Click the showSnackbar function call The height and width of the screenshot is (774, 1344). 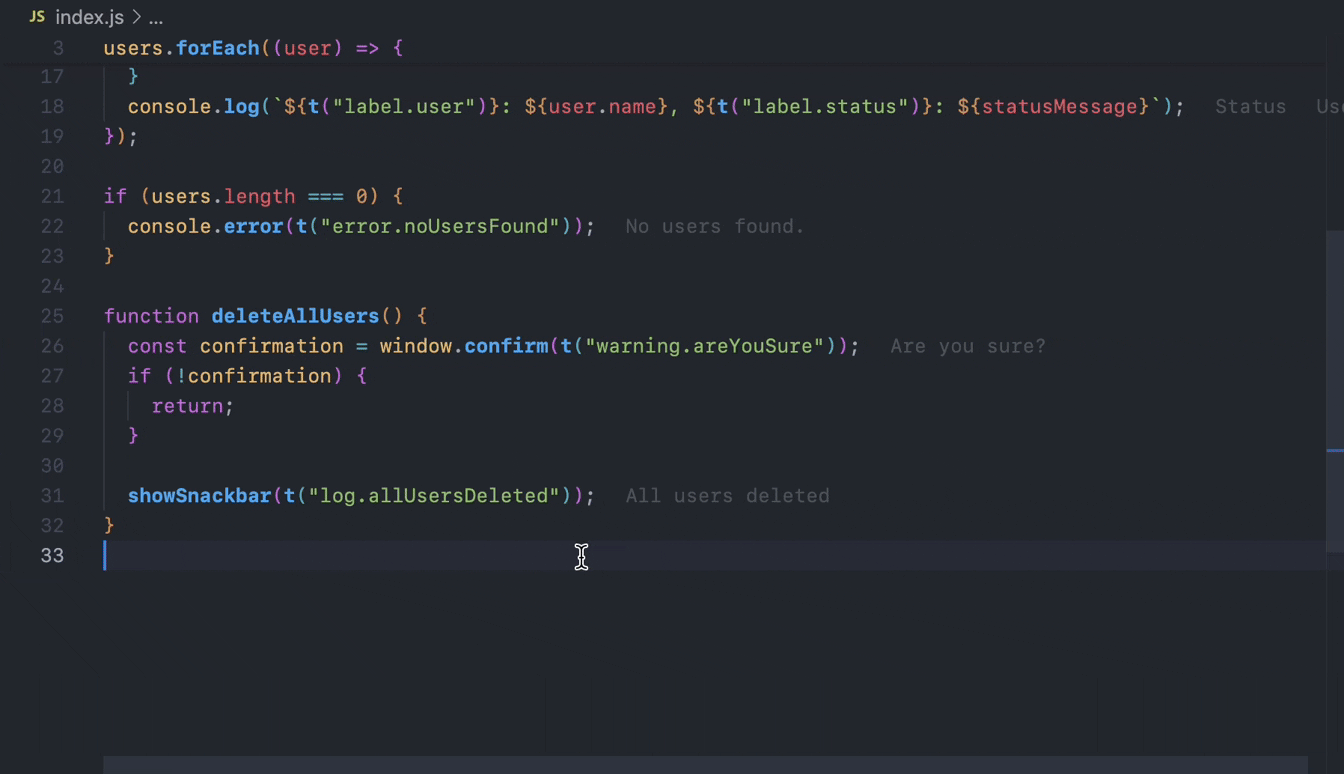coord(199,496)
